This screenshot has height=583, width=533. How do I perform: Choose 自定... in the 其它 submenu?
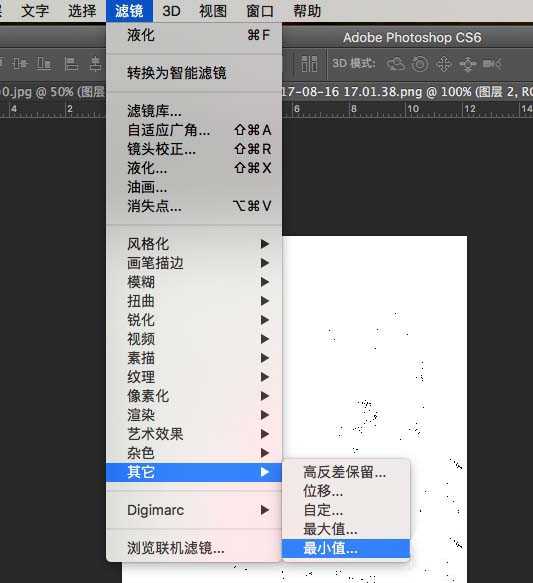(346, 510)
